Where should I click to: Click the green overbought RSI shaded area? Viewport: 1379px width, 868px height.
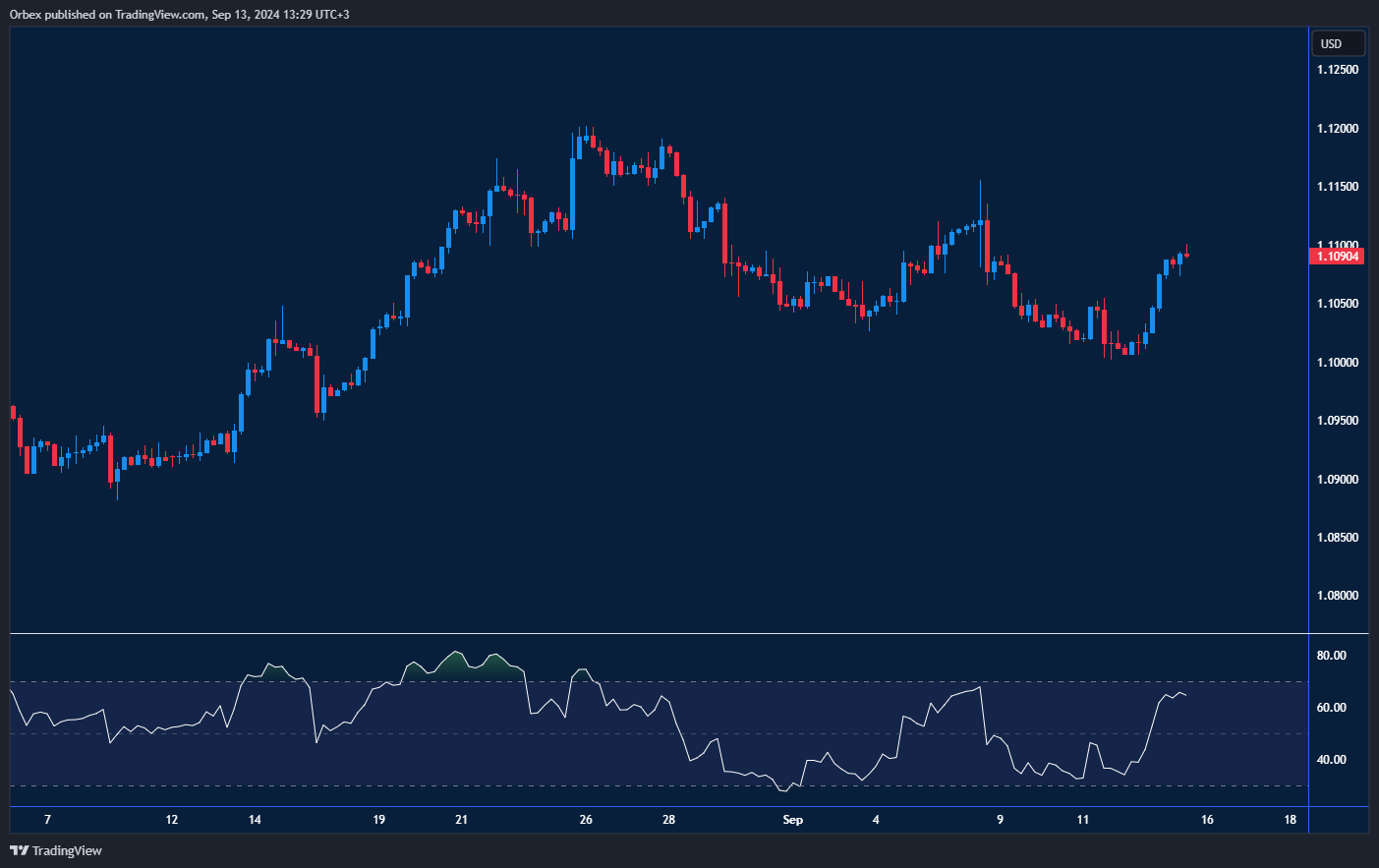pos(454,664)
